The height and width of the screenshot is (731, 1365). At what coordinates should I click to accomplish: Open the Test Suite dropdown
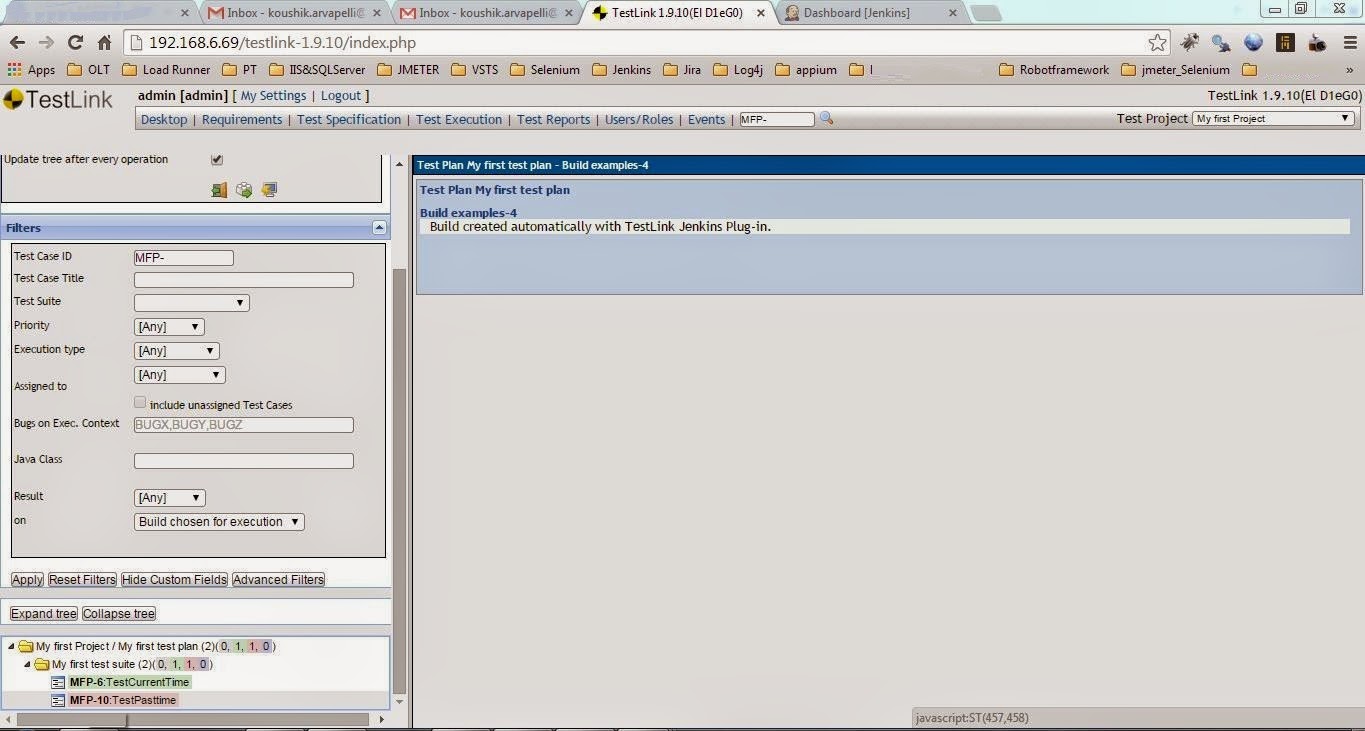[x=191, y=302]
